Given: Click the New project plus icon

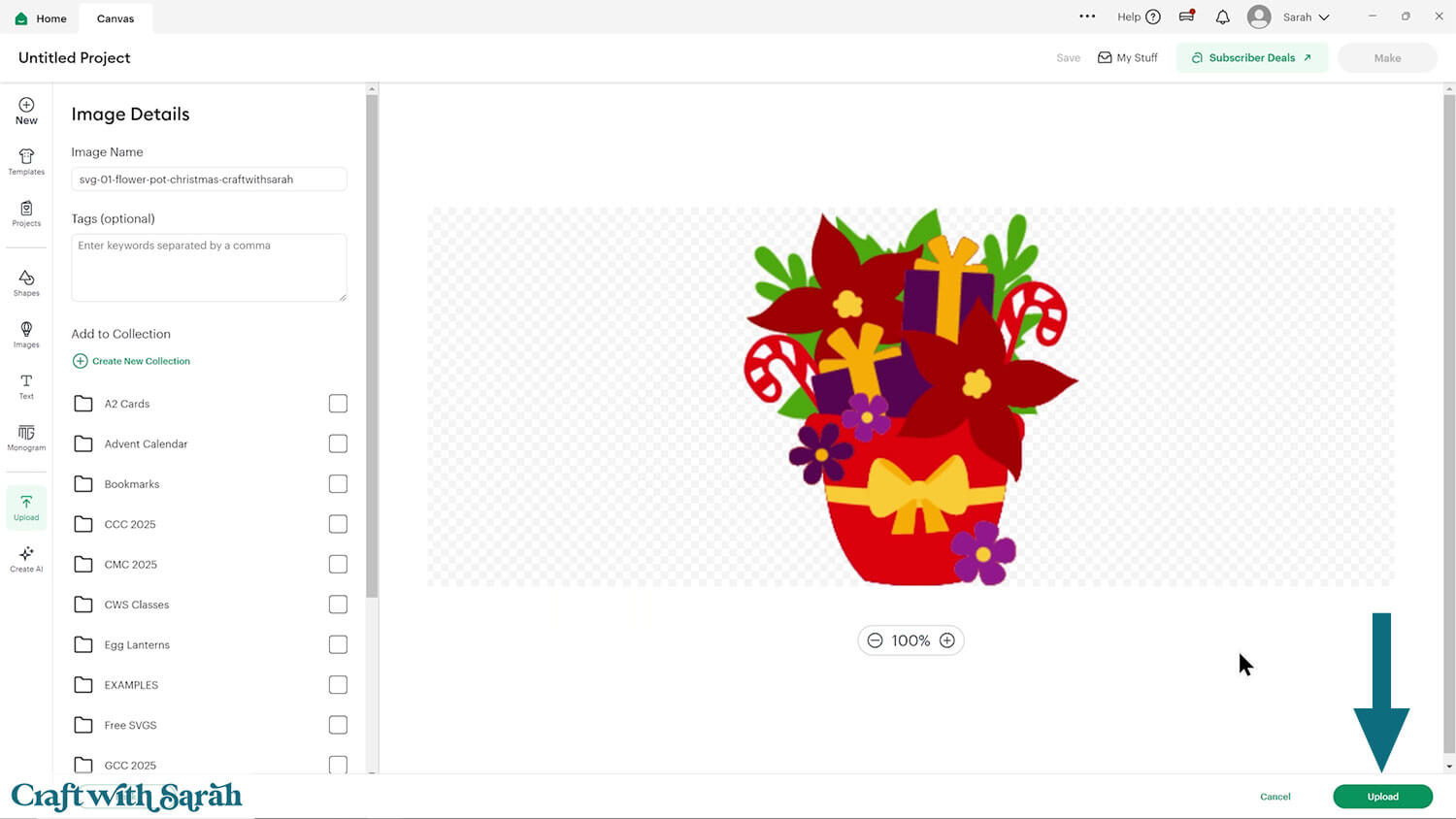Looking at the screenshot, I should click(26, 105).
